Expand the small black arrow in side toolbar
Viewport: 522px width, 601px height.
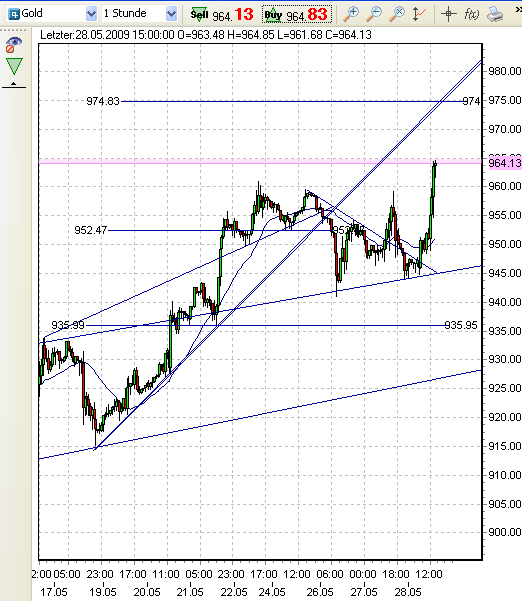click(14, 84)
